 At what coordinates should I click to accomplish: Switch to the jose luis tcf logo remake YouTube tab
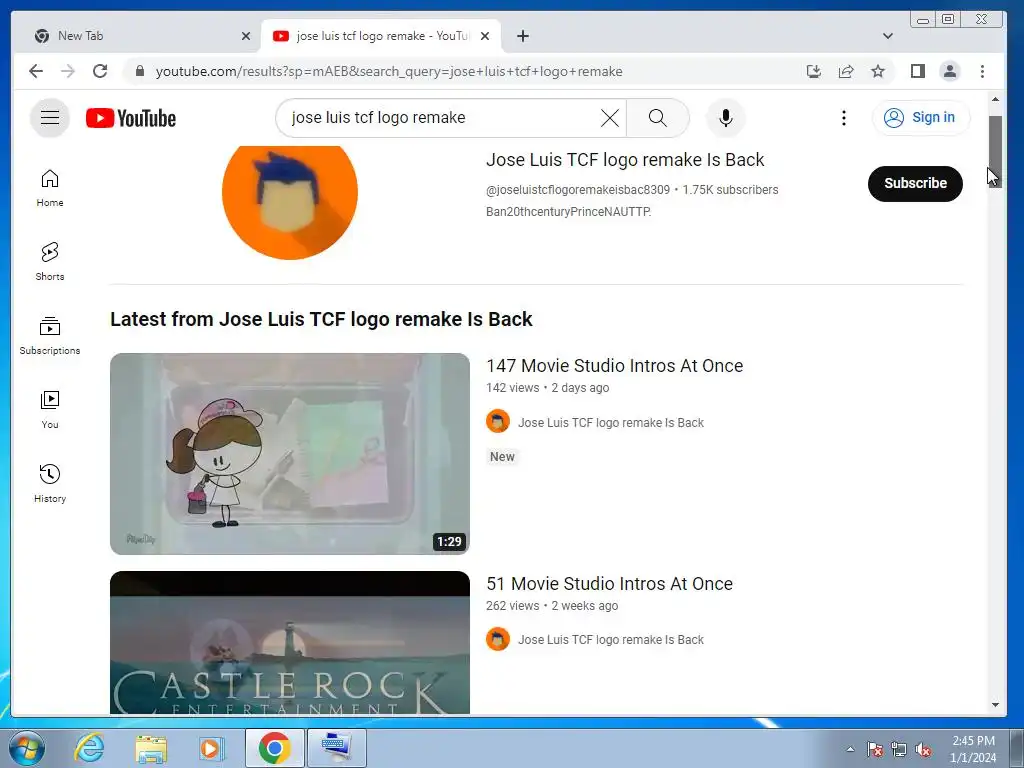coord(382,36)
